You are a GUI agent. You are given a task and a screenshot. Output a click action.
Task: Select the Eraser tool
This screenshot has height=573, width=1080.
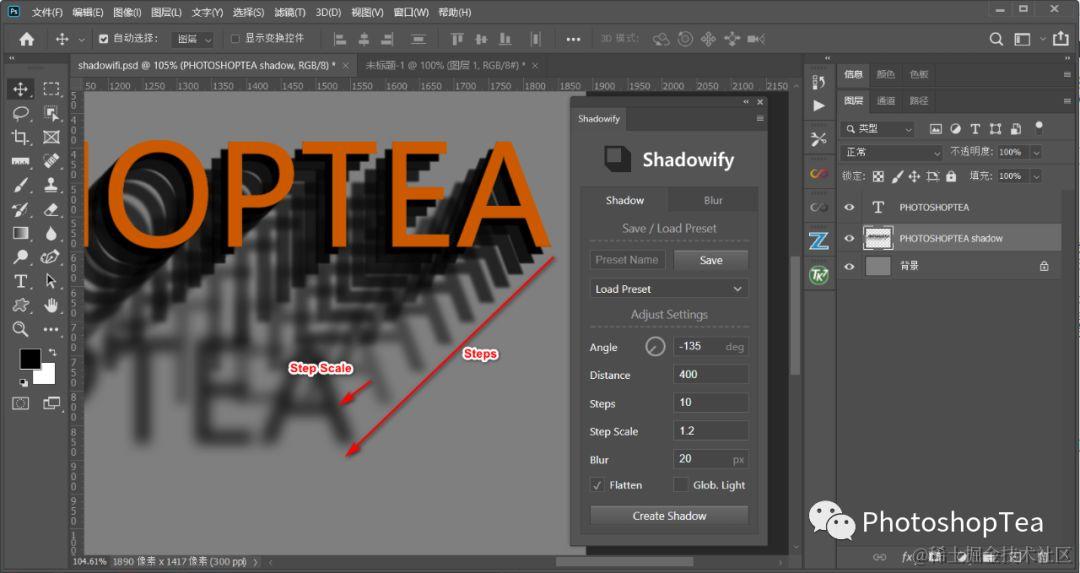coord(51,209)
